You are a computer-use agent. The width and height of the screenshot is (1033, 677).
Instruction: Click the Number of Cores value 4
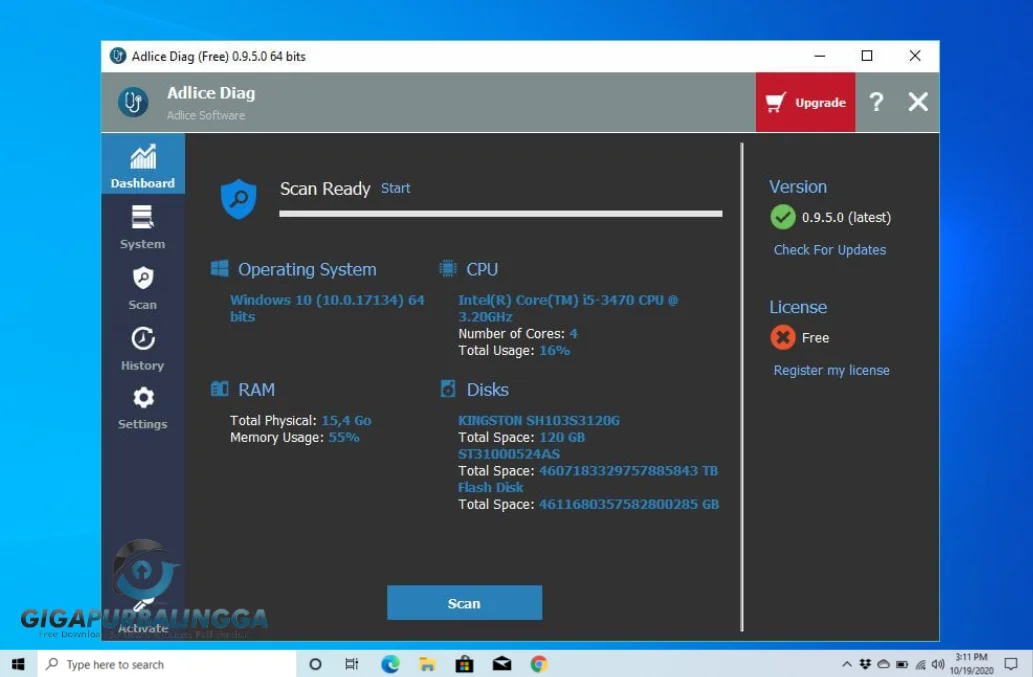[x=573, y=334]
